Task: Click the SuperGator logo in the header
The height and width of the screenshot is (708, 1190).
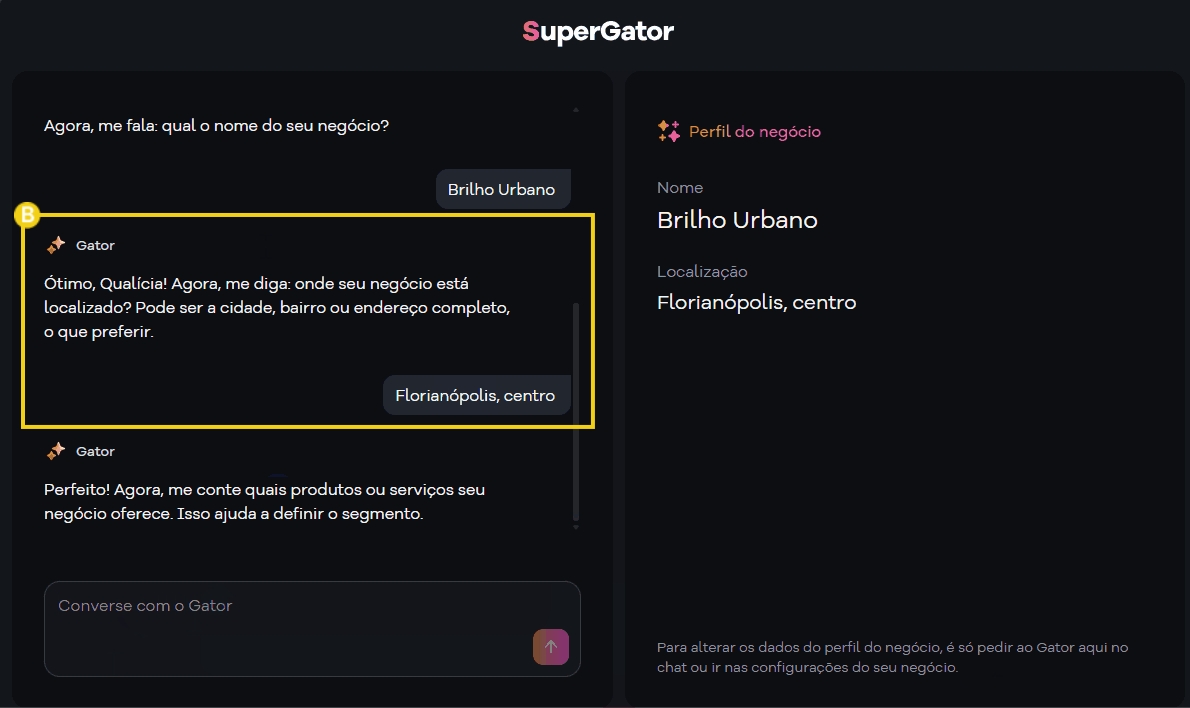Action: tap(597, 31)
